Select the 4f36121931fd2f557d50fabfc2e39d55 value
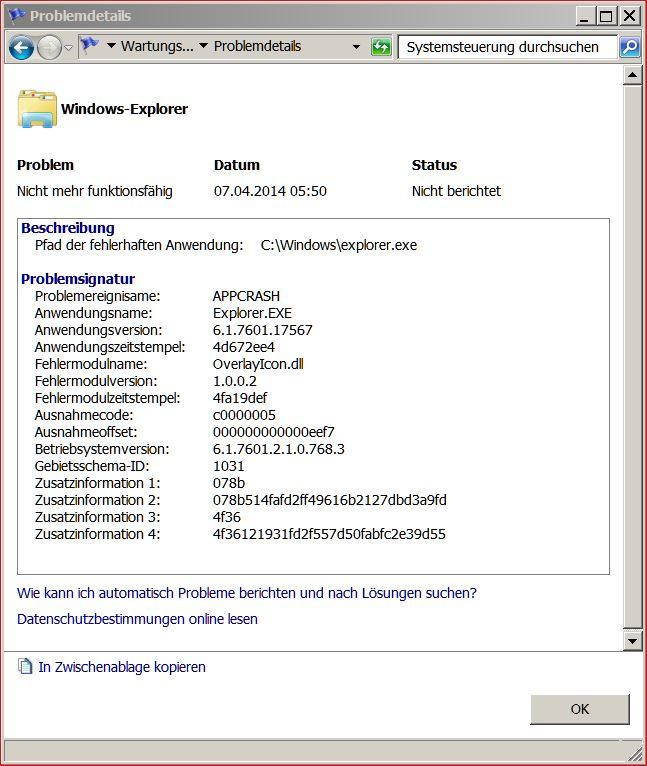 click(329, 534)
